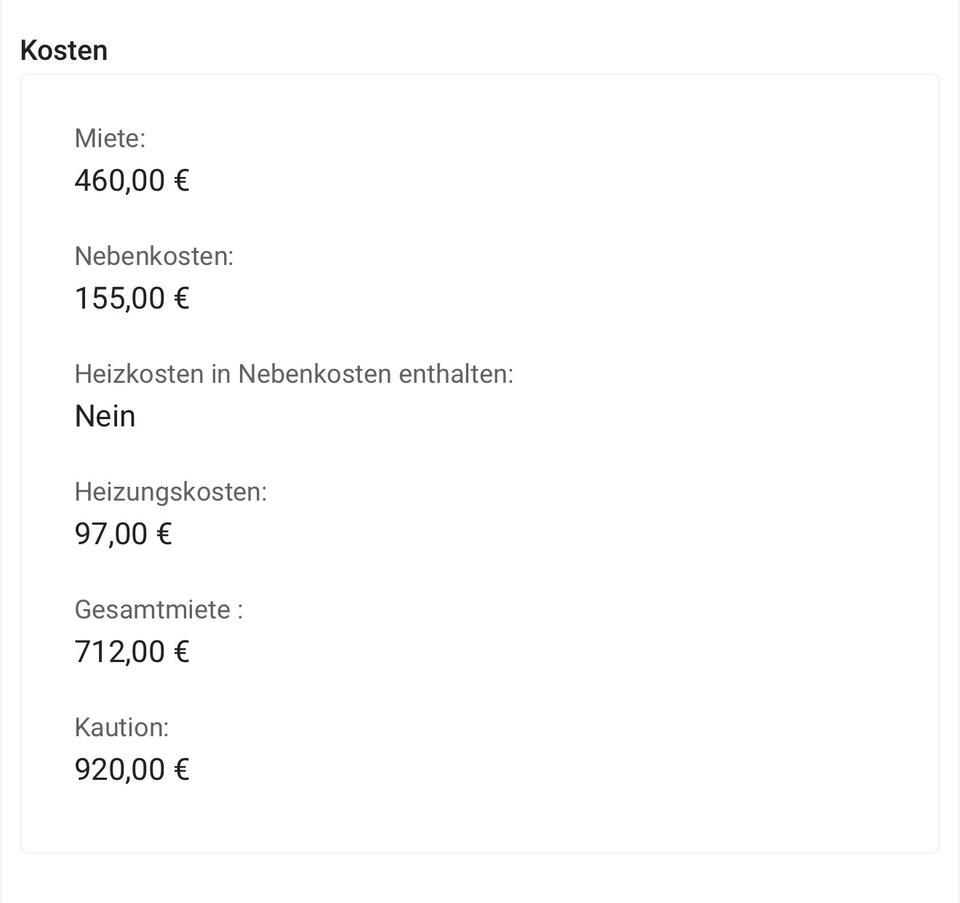Viewport: 960px width, 903px height.
Task: Click the Heizkosten in Nebenkosten enthalten label
Action: [293, 374]
